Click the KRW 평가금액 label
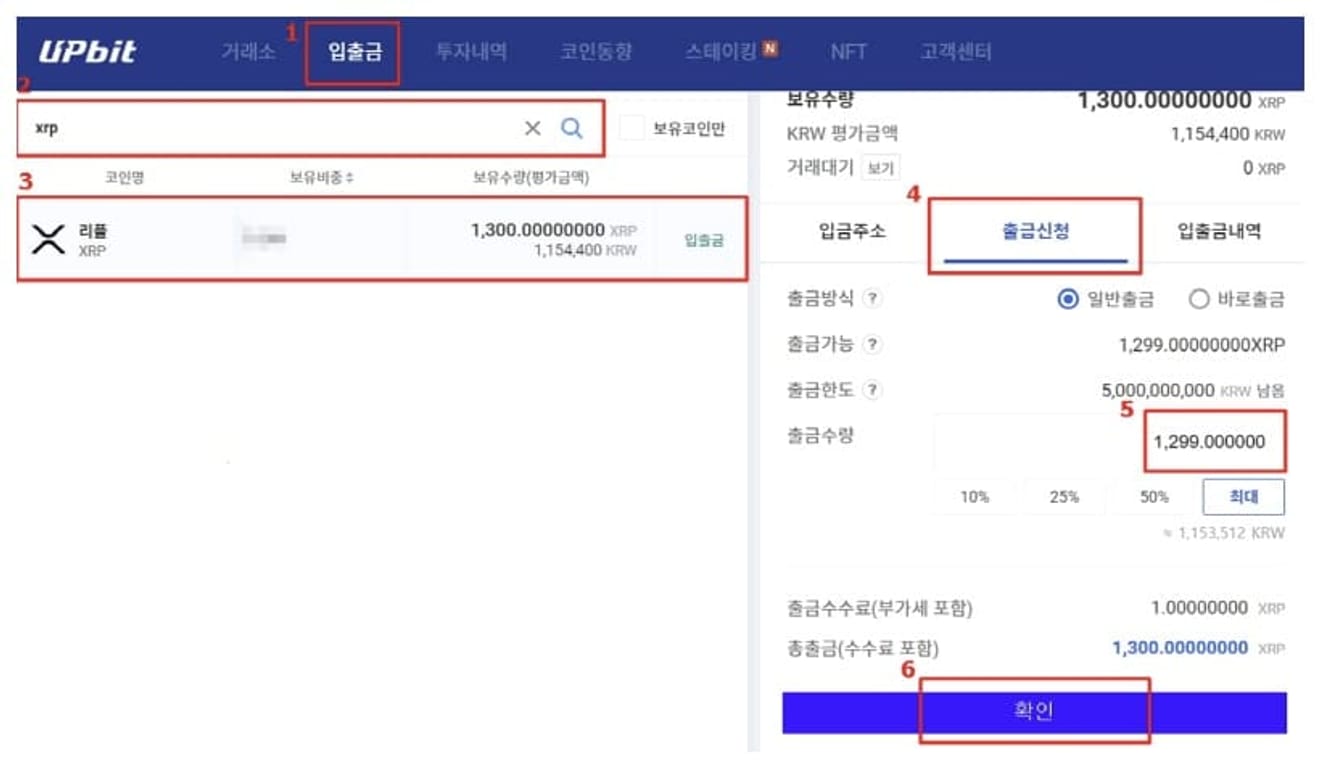1320x768 pixels. click(x=842, y=133)
